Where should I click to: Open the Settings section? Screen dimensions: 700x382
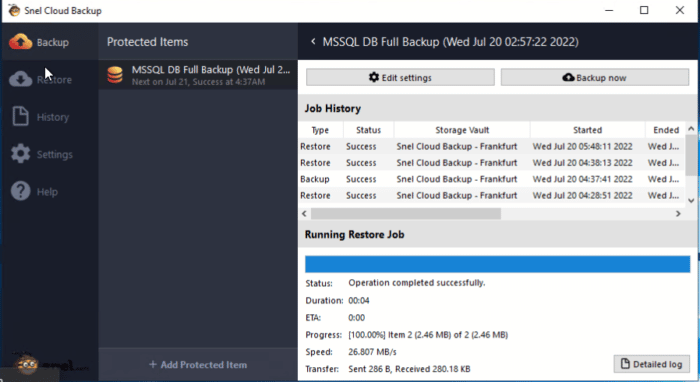[49, 154]
